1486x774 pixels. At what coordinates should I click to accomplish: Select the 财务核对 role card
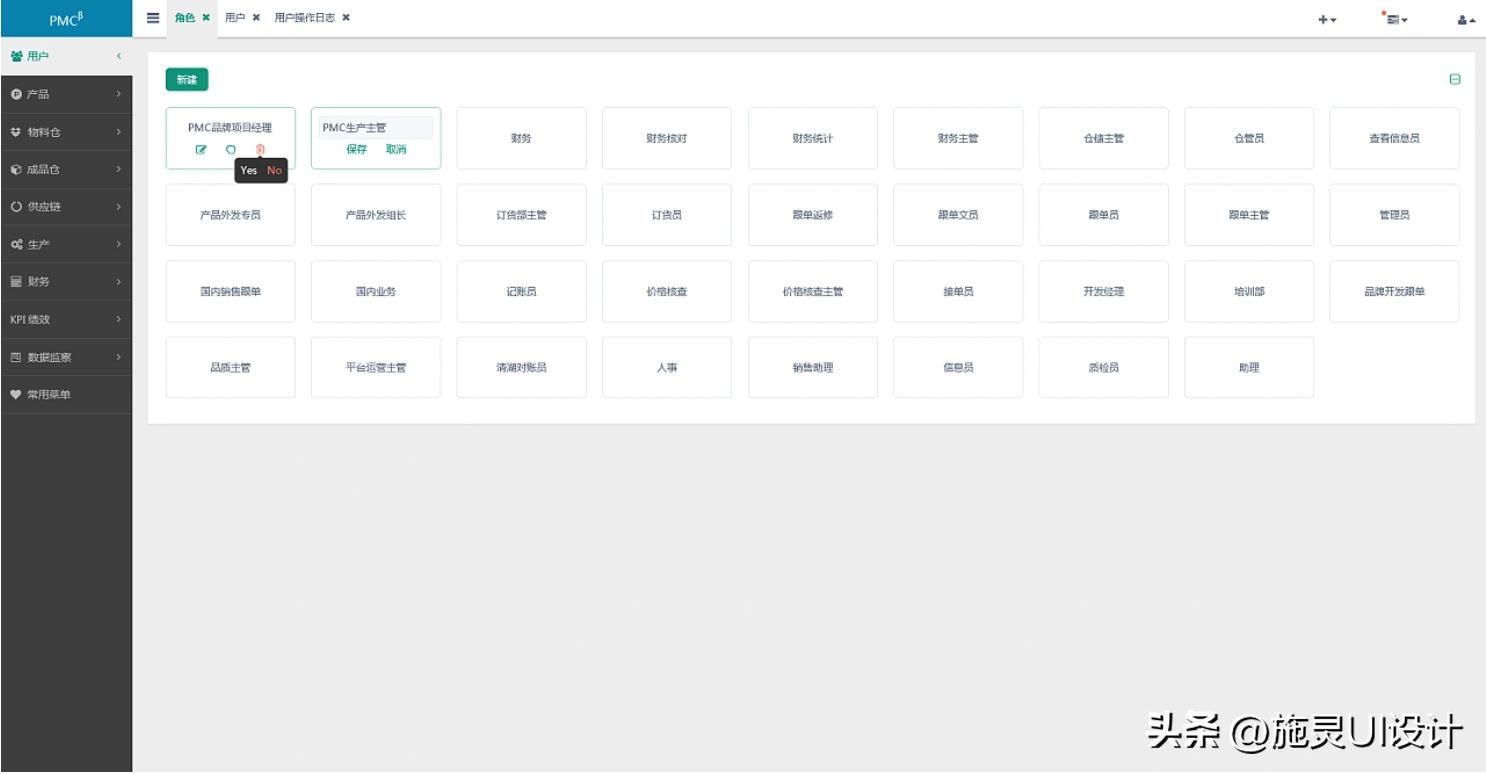(667, 138)
